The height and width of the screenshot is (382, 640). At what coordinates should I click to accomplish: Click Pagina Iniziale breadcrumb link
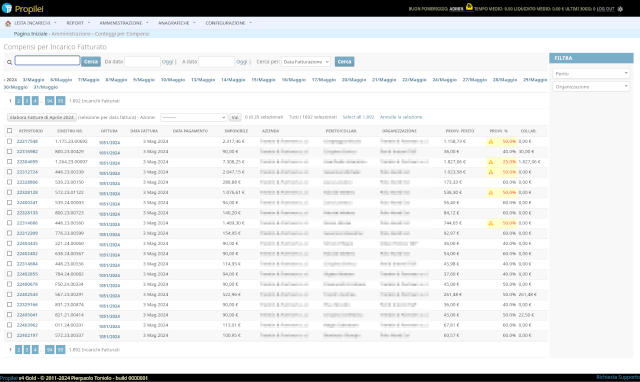pyautogui.click(x=31, y=34)
